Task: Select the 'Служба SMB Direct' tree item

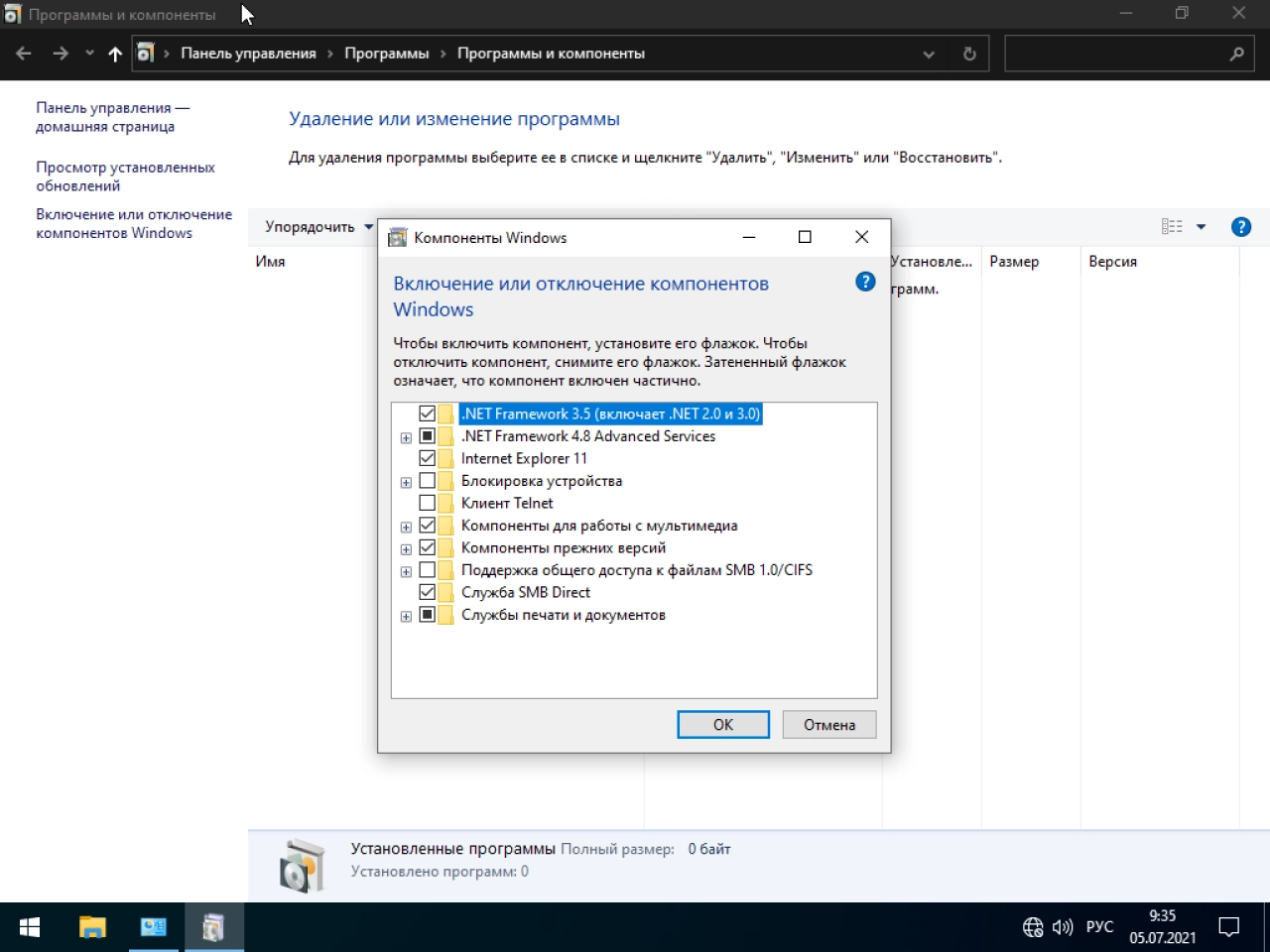Action: click(526, 592)
